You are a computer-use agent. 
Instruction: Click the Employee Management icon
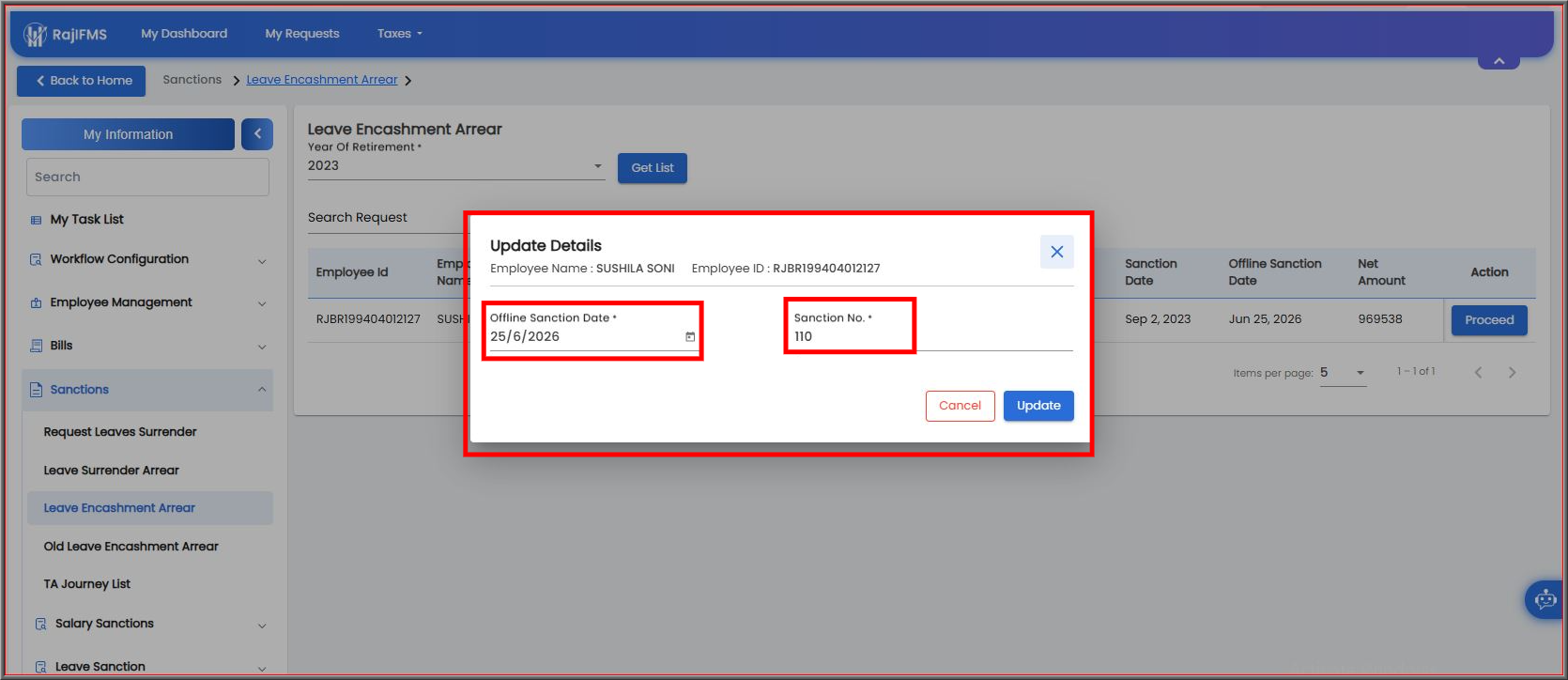click(36, 302)
